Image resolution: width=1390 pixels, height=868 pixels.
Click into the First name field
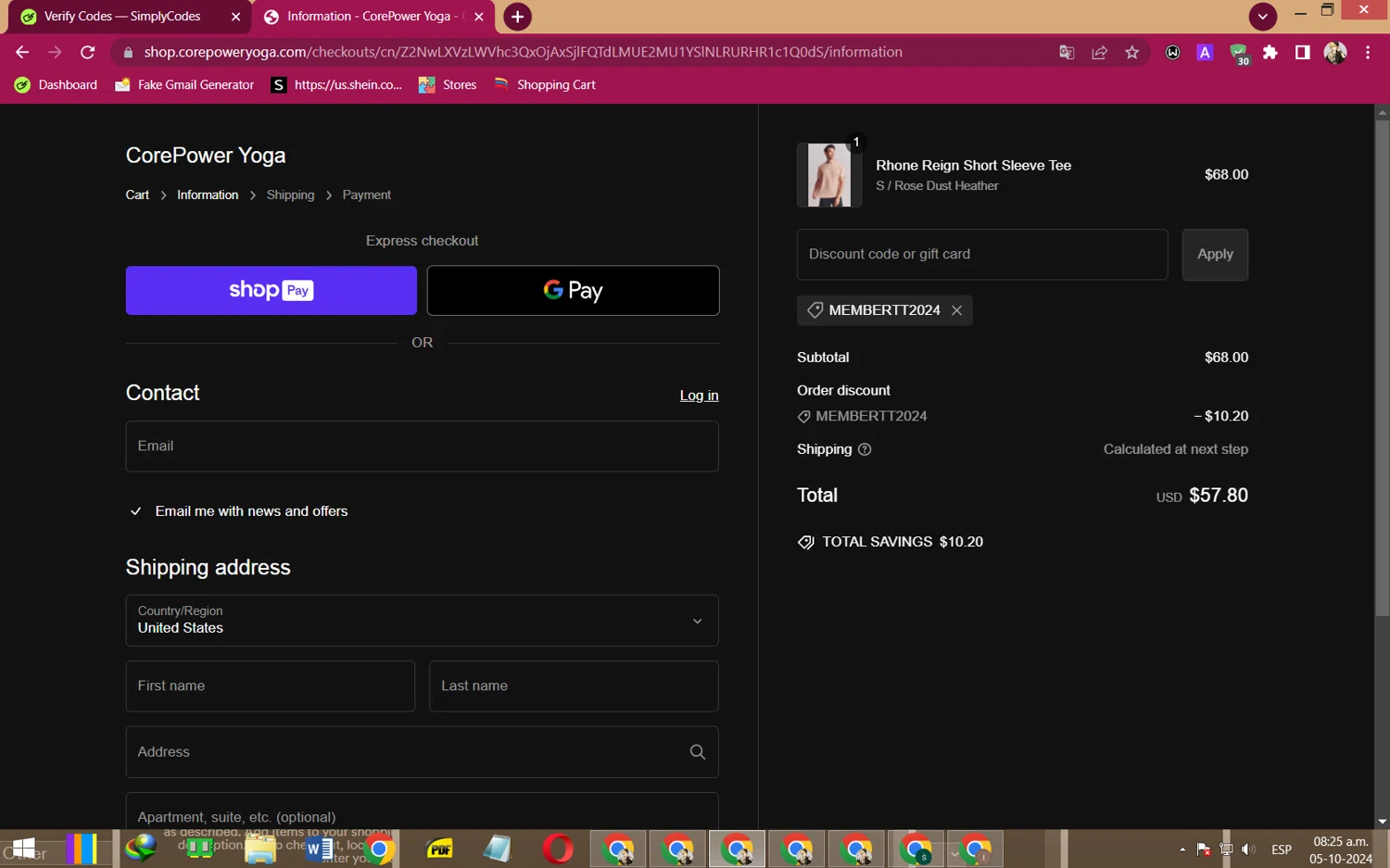[271, 686]
